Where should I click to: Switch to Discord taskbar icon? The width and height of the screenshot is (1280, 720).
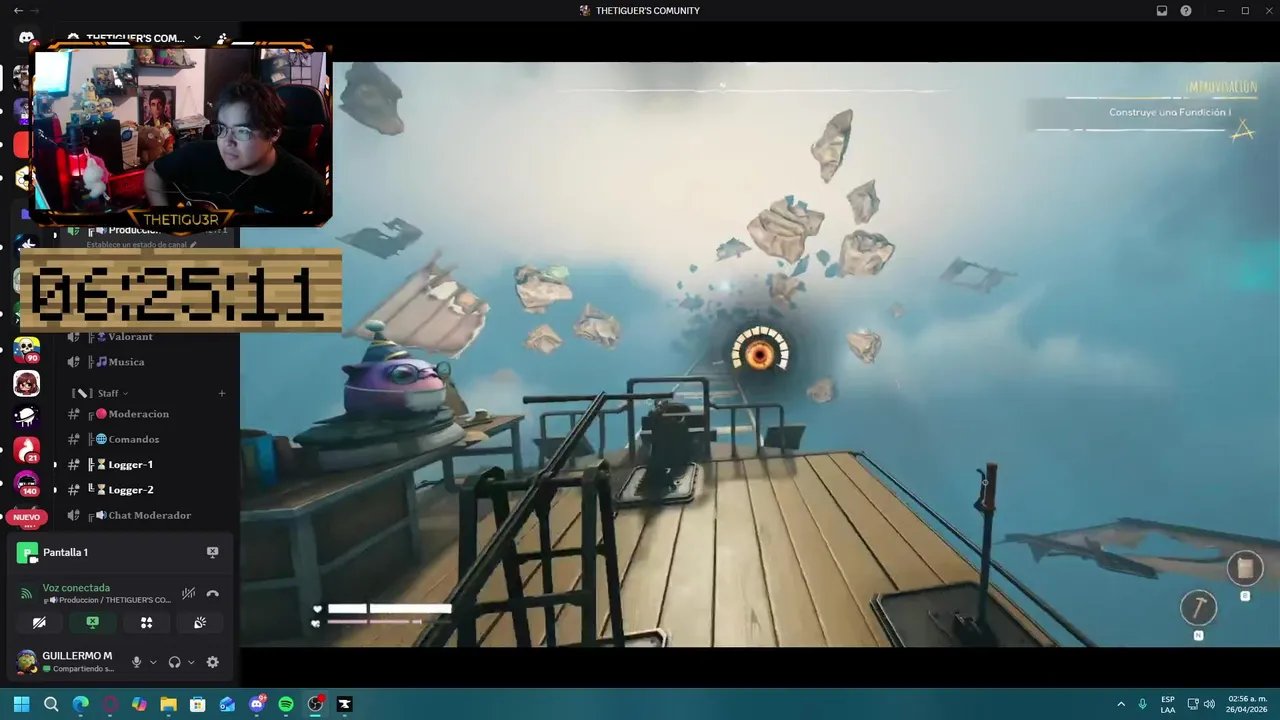click(257, 704)
